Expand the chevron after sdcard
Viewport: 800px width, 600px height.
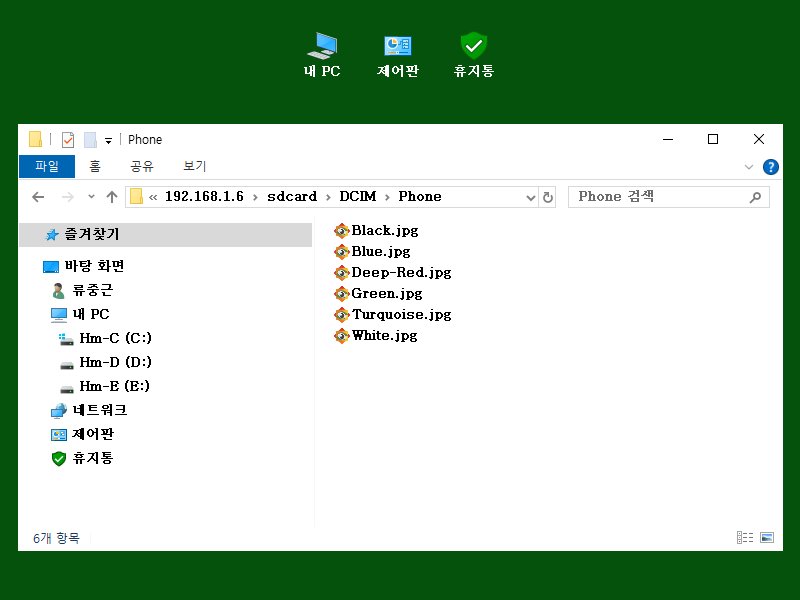[328, 197]
